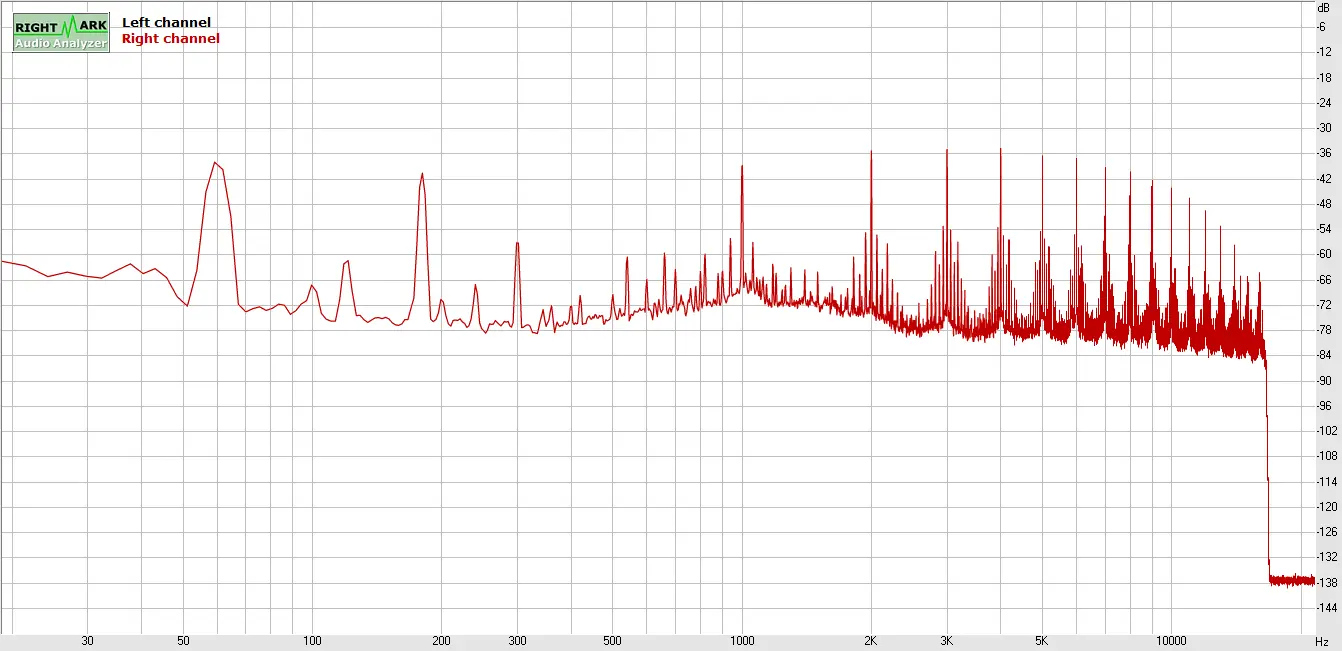Click the spectrum peak near 180 Hz
Image resolution: width=1342 pixels, height=651 pixels.
(422, 174)
